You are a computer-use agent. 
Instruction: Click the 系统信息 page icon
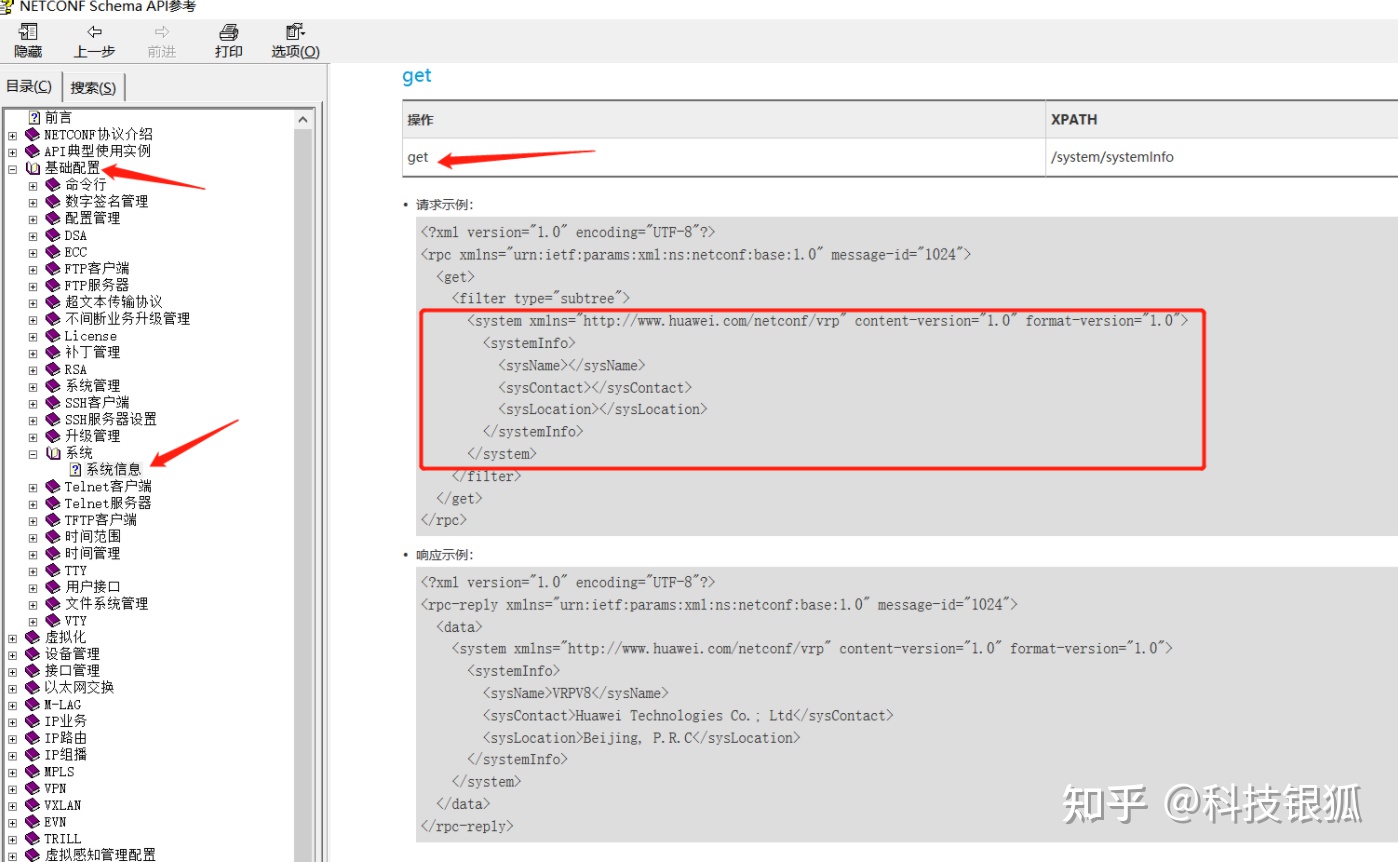point(75,469)
